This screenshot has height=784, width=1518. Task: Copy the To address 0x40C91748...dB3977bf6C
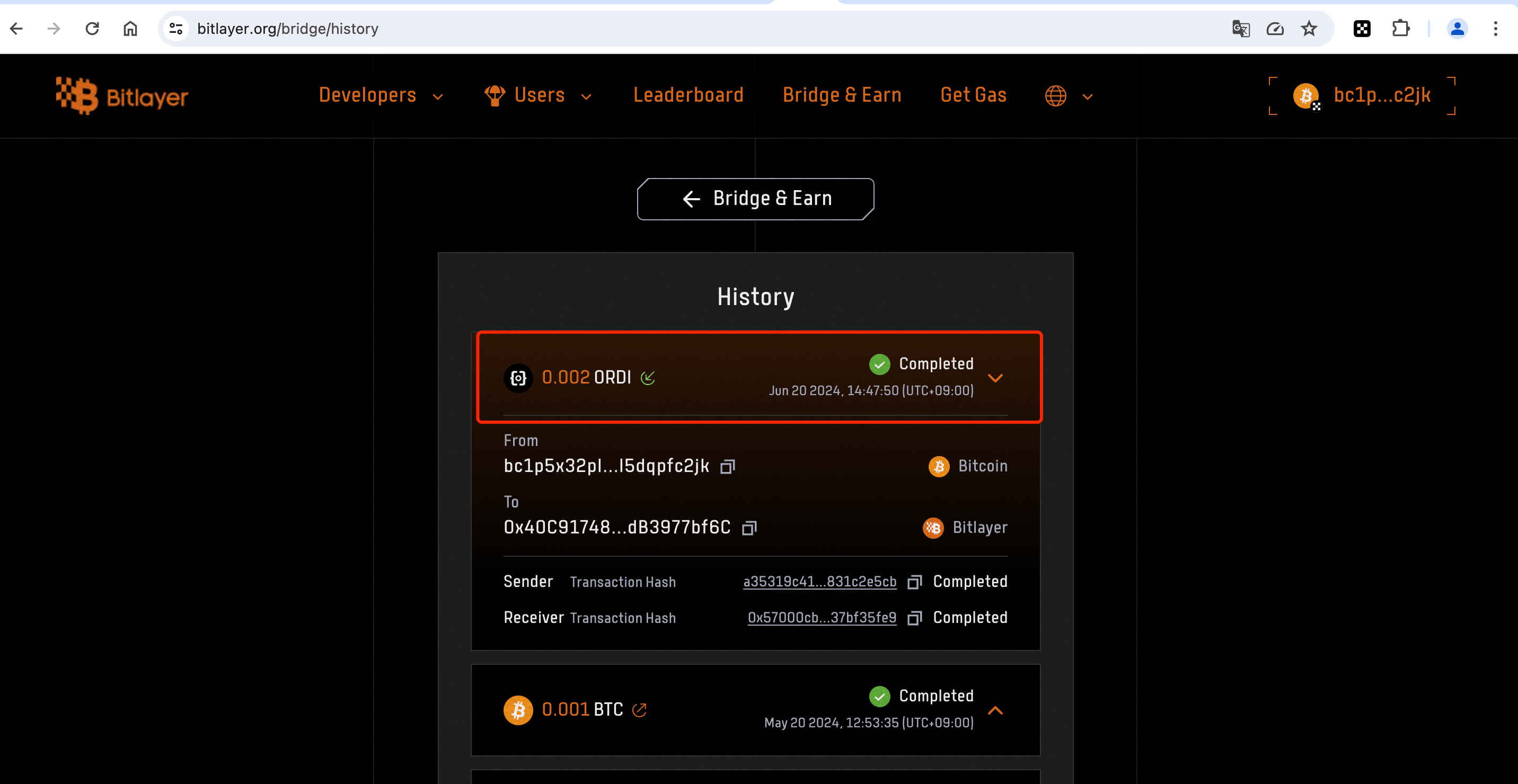(x=749, y=528)
